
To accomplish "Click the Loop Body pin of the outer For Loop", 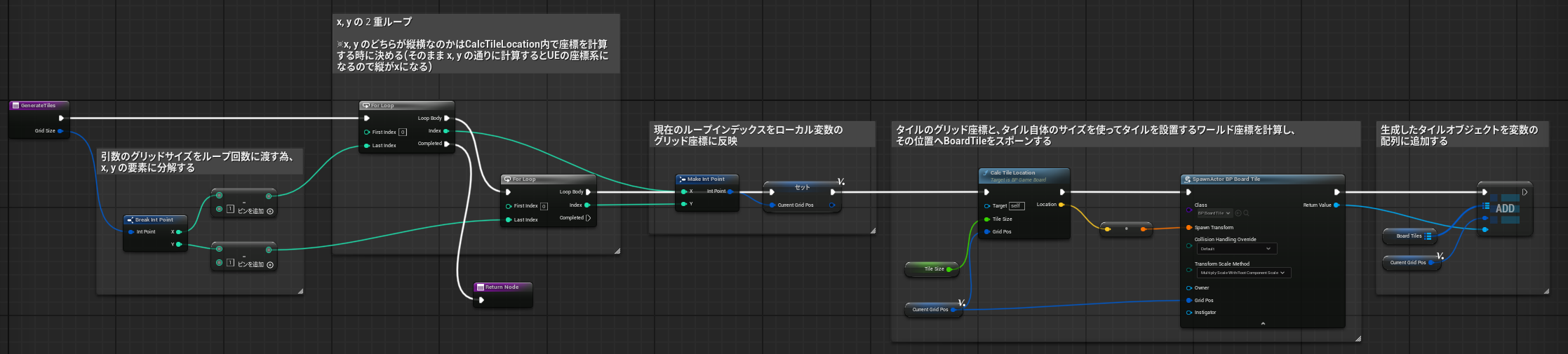I will [x=447, y=118].
